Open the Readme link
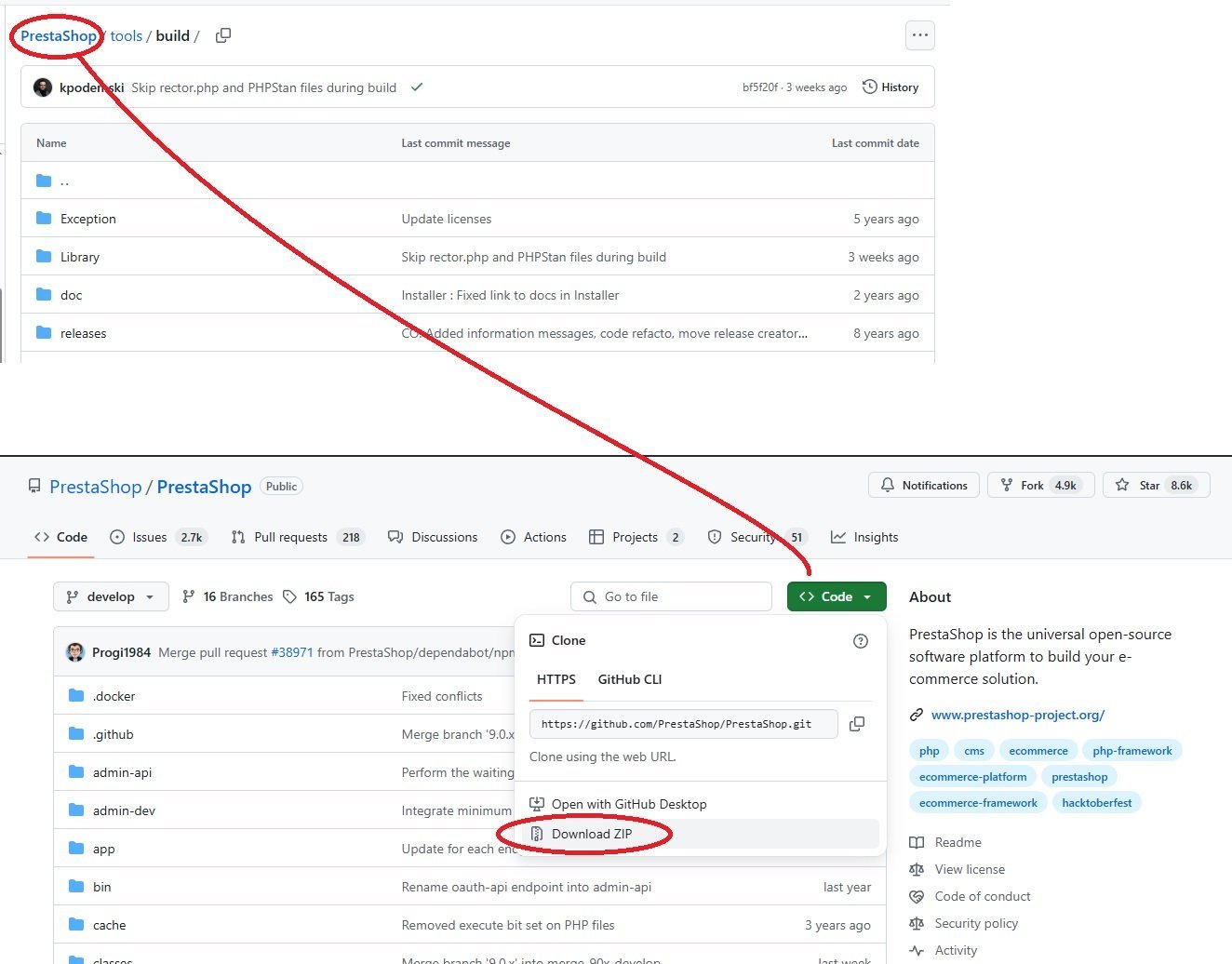Image resolution: width=1232 pixels, height=964 pixels. [x=957, y=842]
